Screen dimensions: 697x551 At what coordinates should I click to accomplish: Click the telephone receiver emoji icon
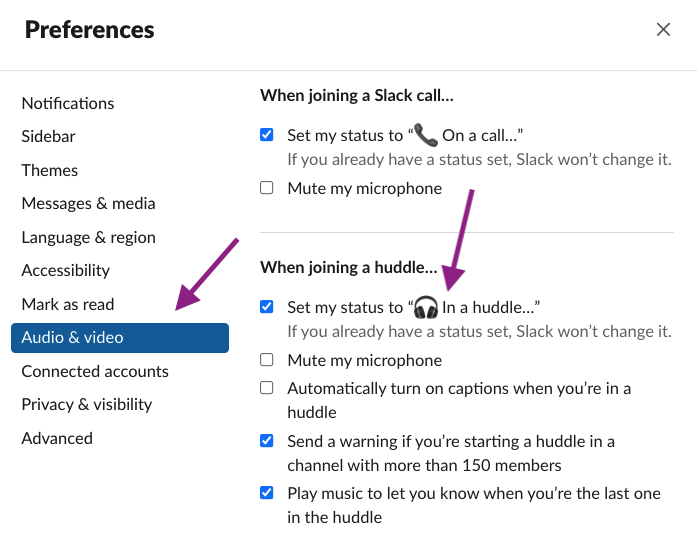click(426, 135)
